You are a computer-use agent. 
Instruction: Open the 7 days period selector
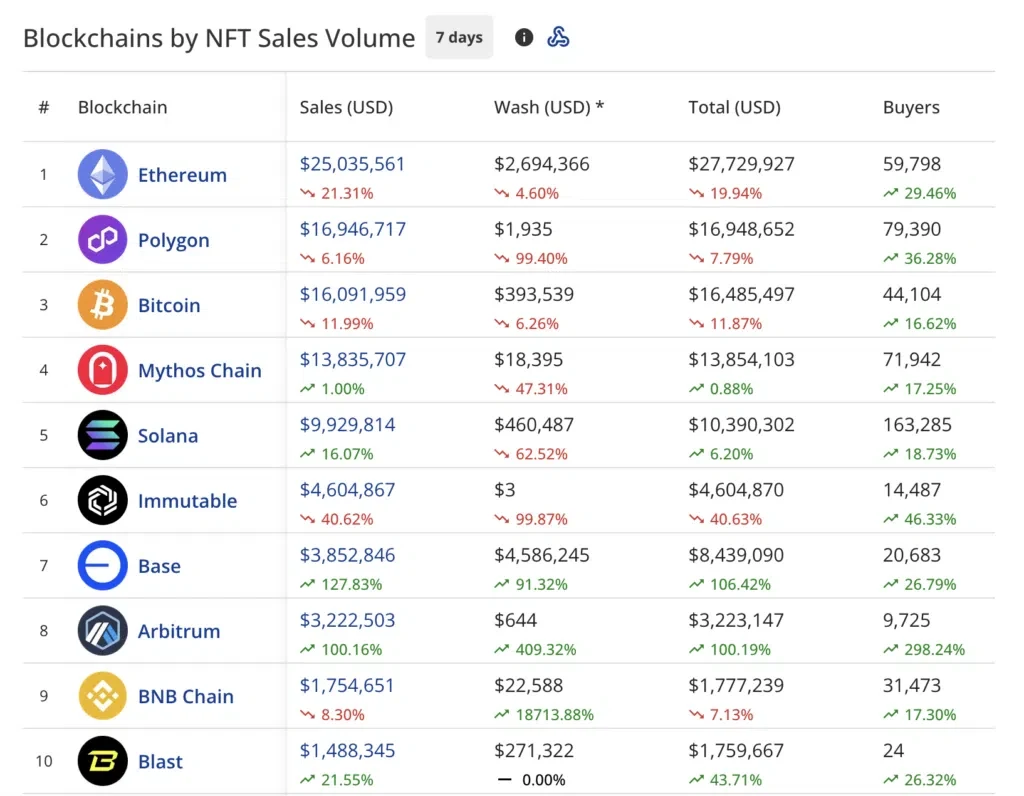pyautogui.click(x=459, y=37)
